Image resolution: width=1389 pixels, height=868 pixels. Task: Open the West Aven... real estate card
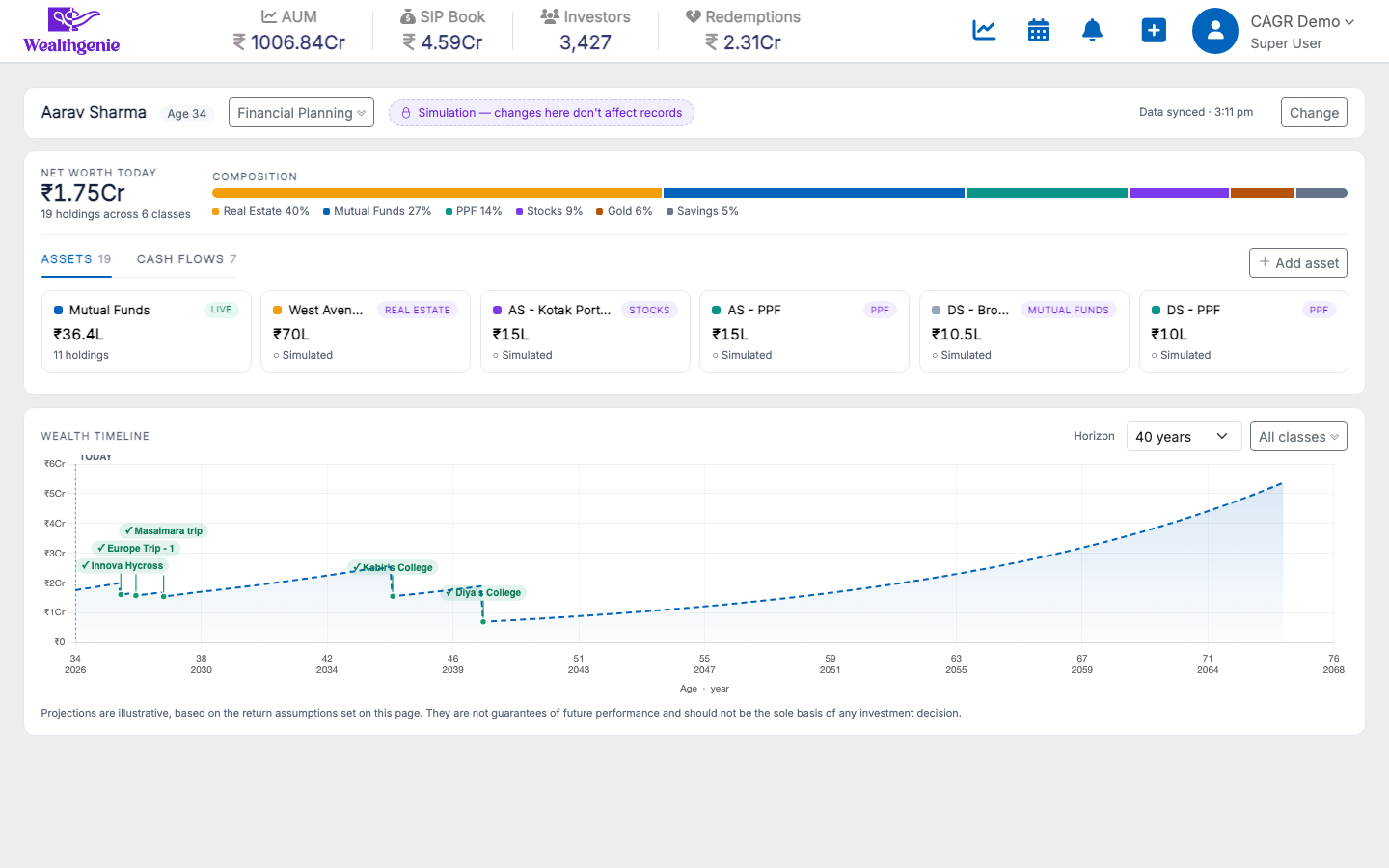coord(366,332)
